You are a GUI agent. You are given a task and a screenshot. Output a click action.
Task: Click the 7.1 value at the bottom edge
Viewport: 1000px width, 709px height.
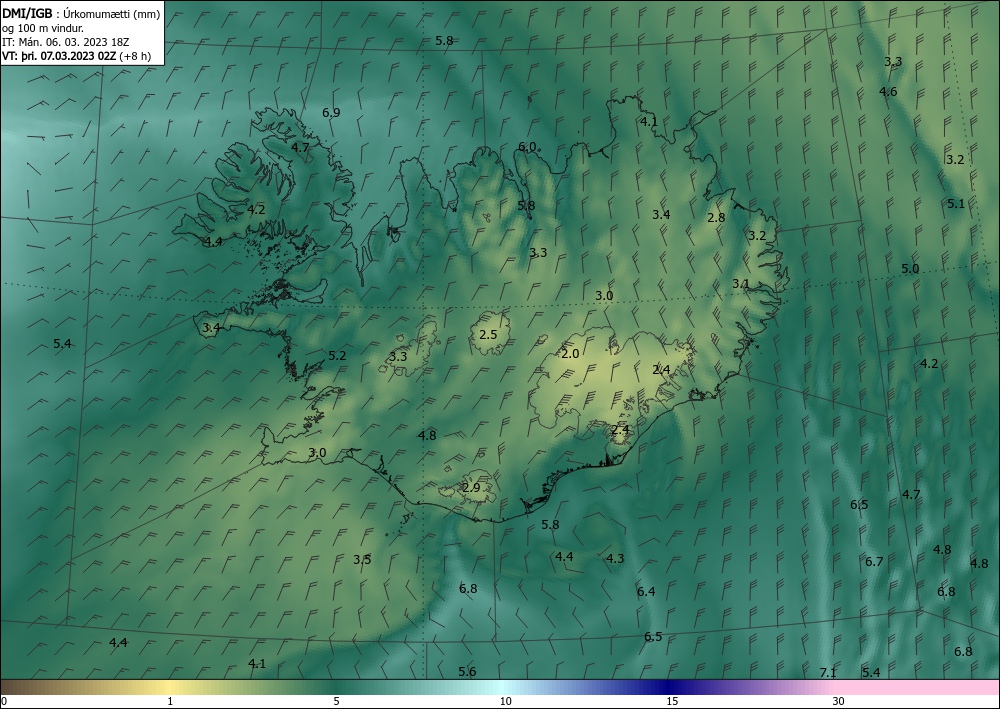[x=828, y=673]
